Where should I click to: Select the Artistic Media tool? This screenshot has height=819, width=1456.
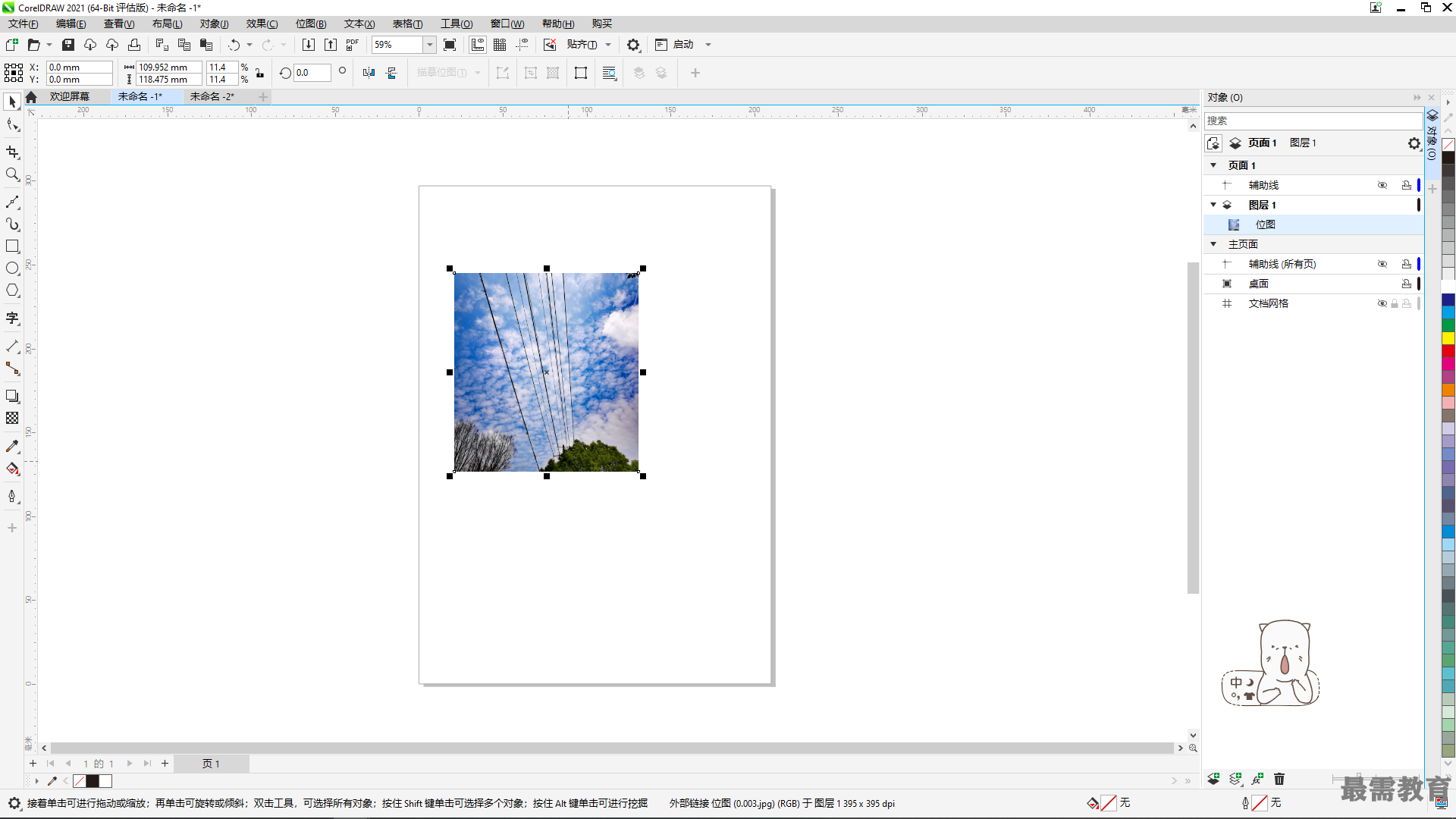click(x=12, y=224)
